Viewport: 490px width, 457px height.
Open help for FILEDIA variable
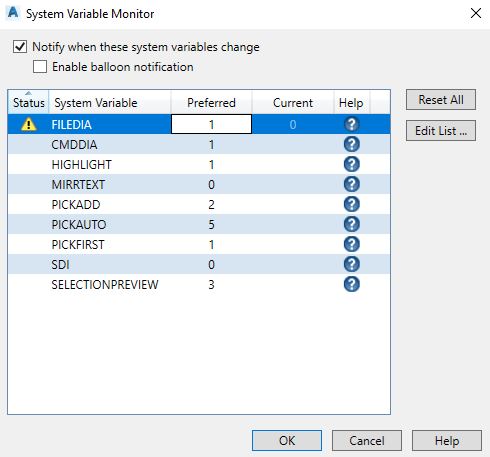tap(352, 124)
